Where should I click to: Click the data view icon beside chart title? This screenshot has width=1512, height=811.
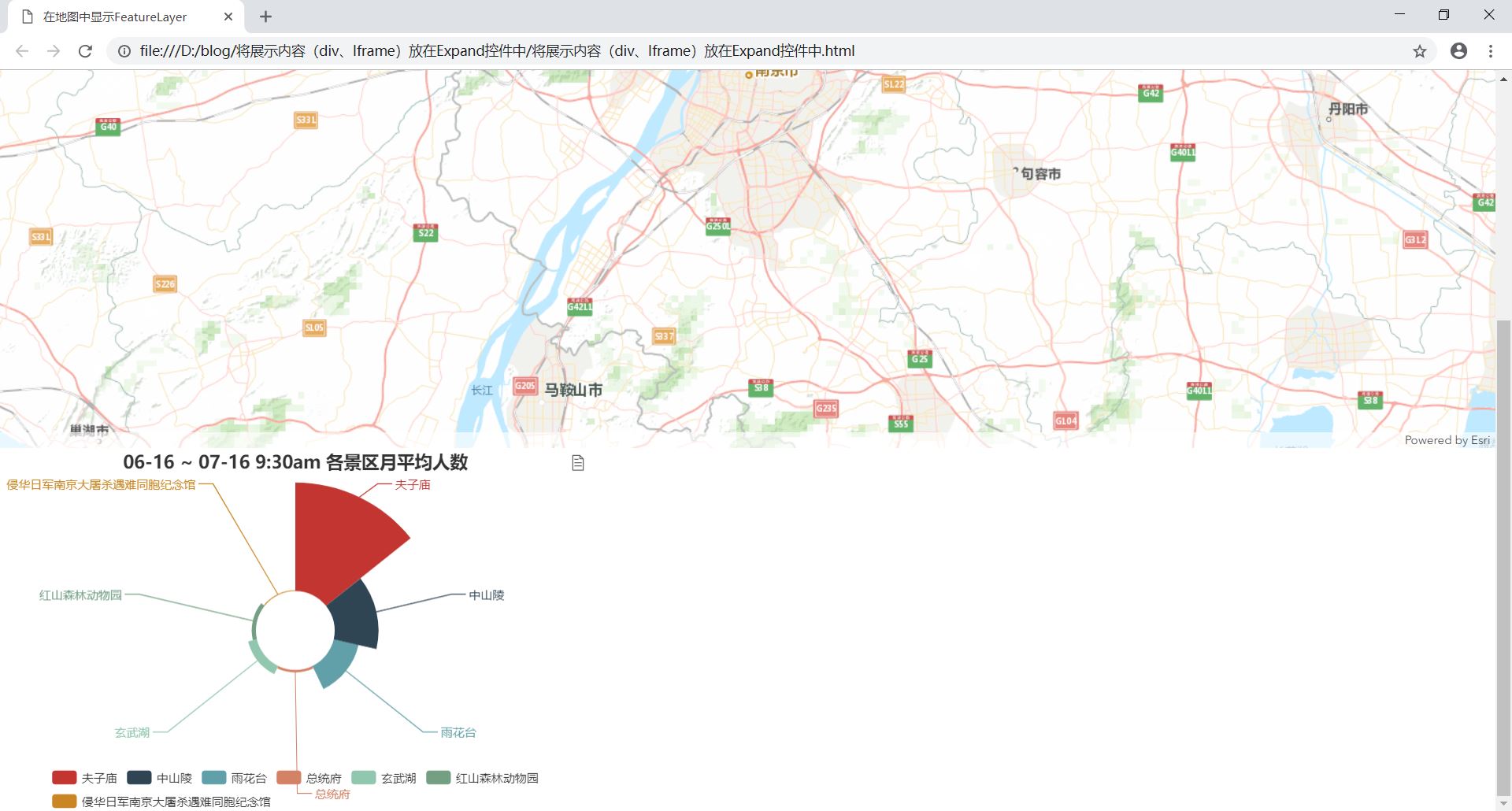(x=578, y=463)
